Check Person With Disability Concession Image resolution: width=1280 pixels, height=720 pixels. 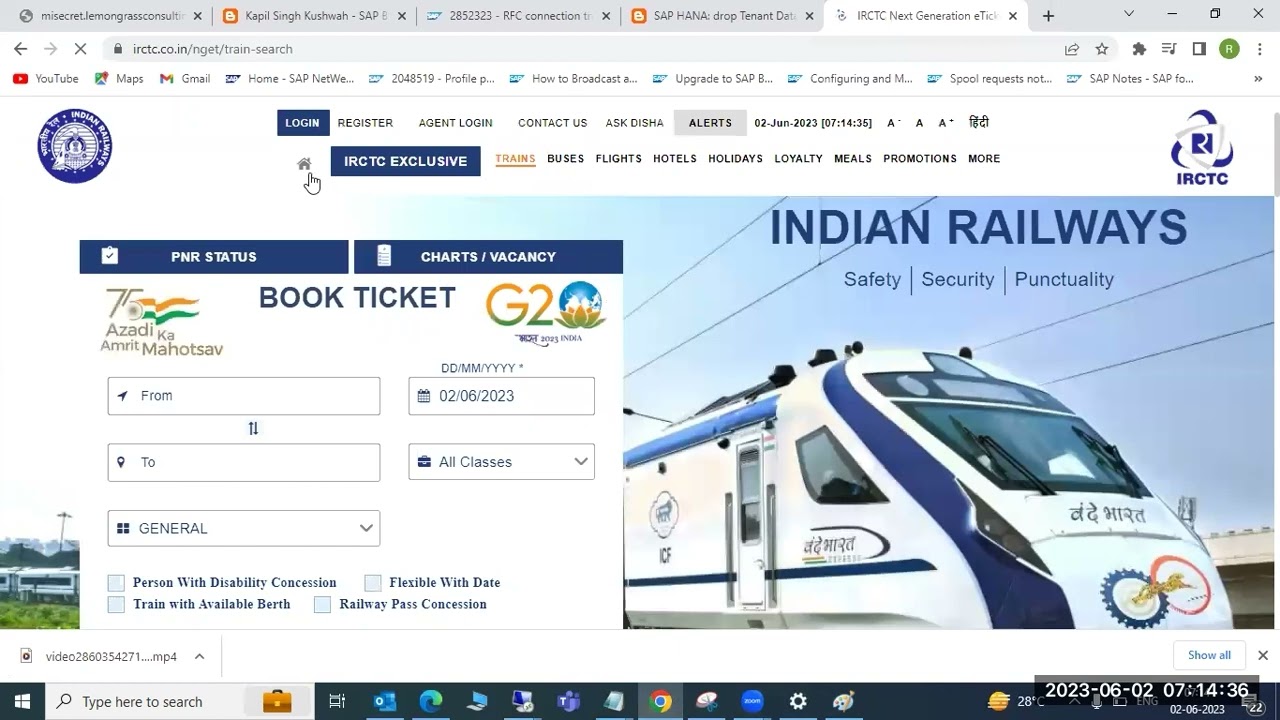tap(116, 583)
